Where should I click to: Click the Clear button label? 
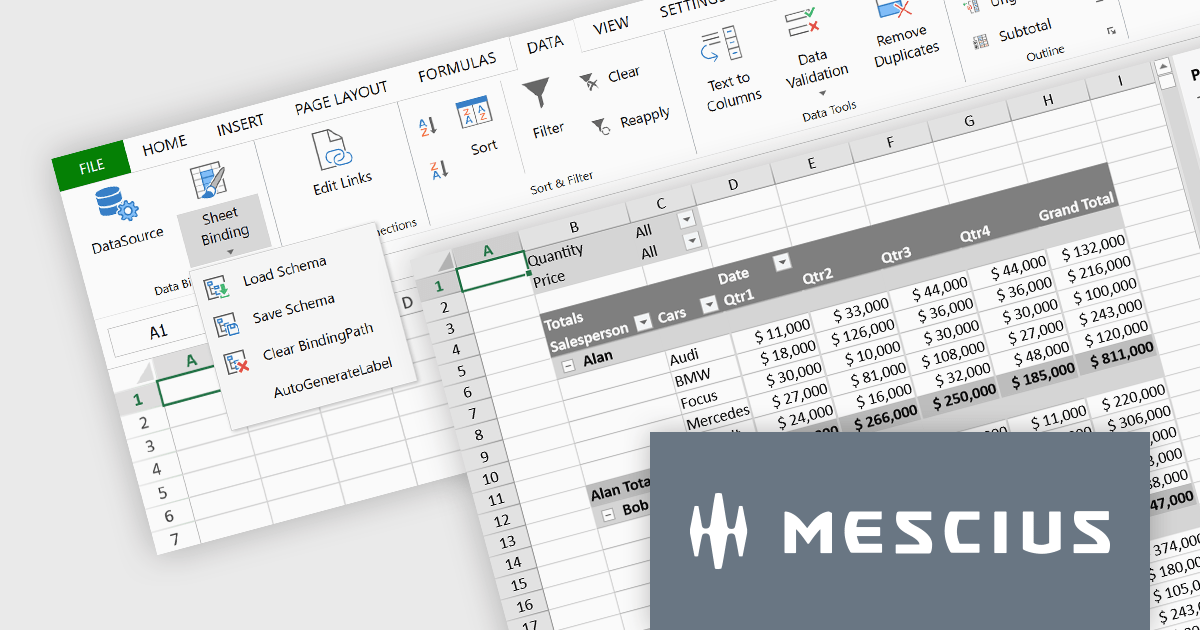click(624, 73)
